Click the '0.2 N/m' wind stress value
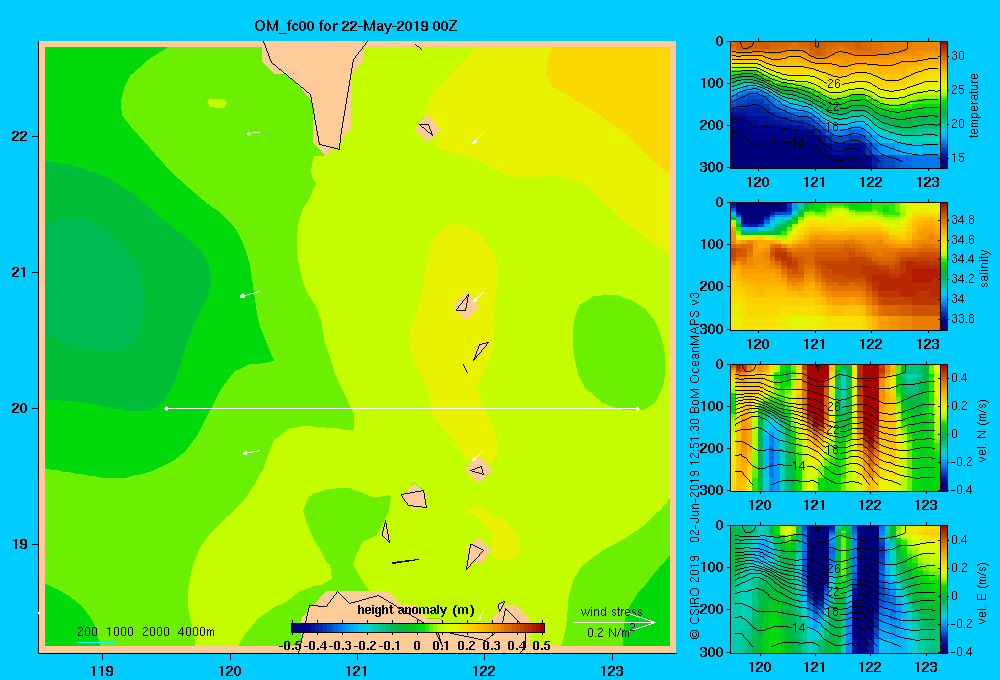Image resolution: width=1000 pixels, height=680 pixels. click(x=611, y=632)
